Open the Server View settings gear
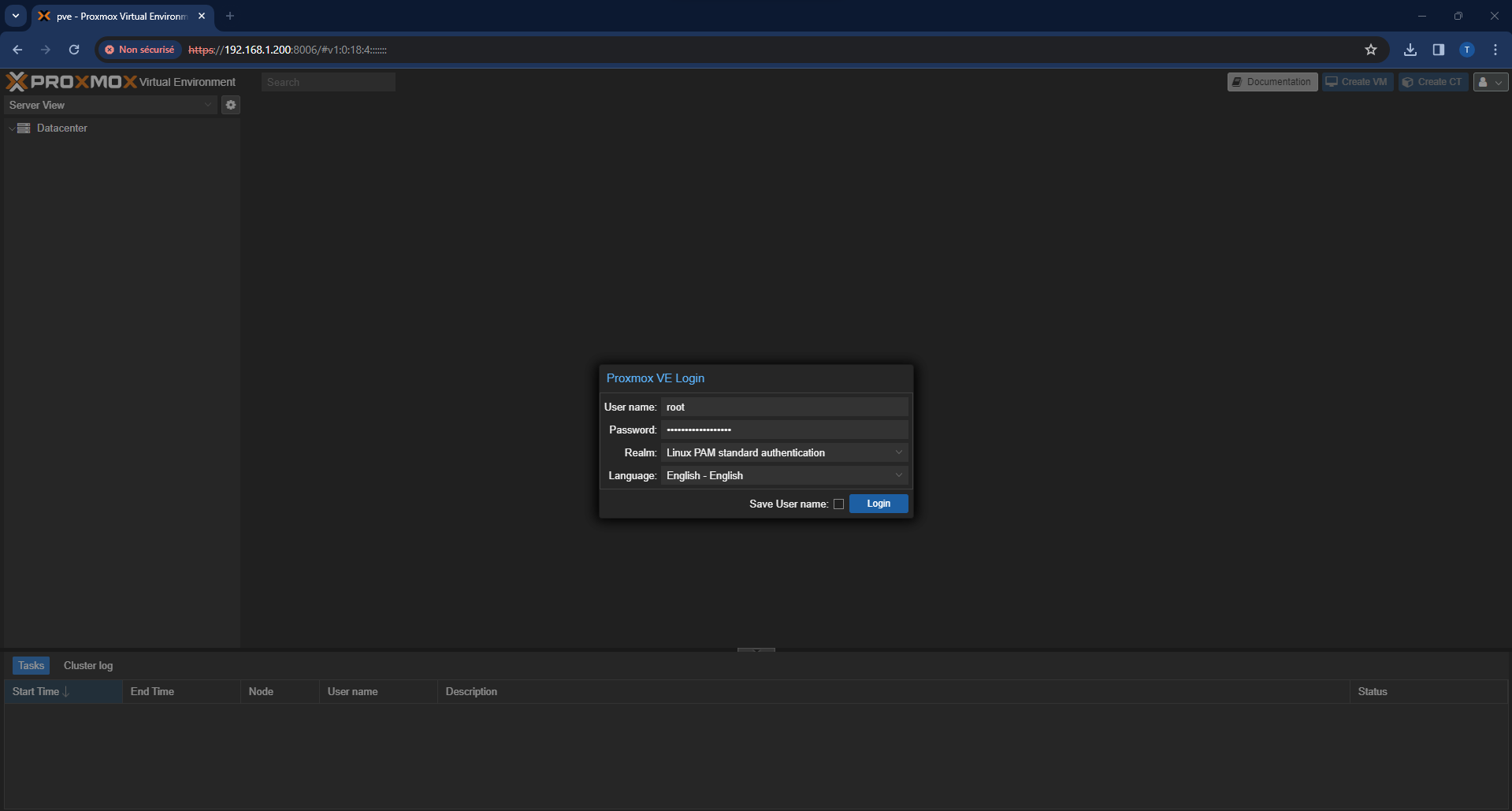Viewport: 1512px width, 811px height. [231, 105]
